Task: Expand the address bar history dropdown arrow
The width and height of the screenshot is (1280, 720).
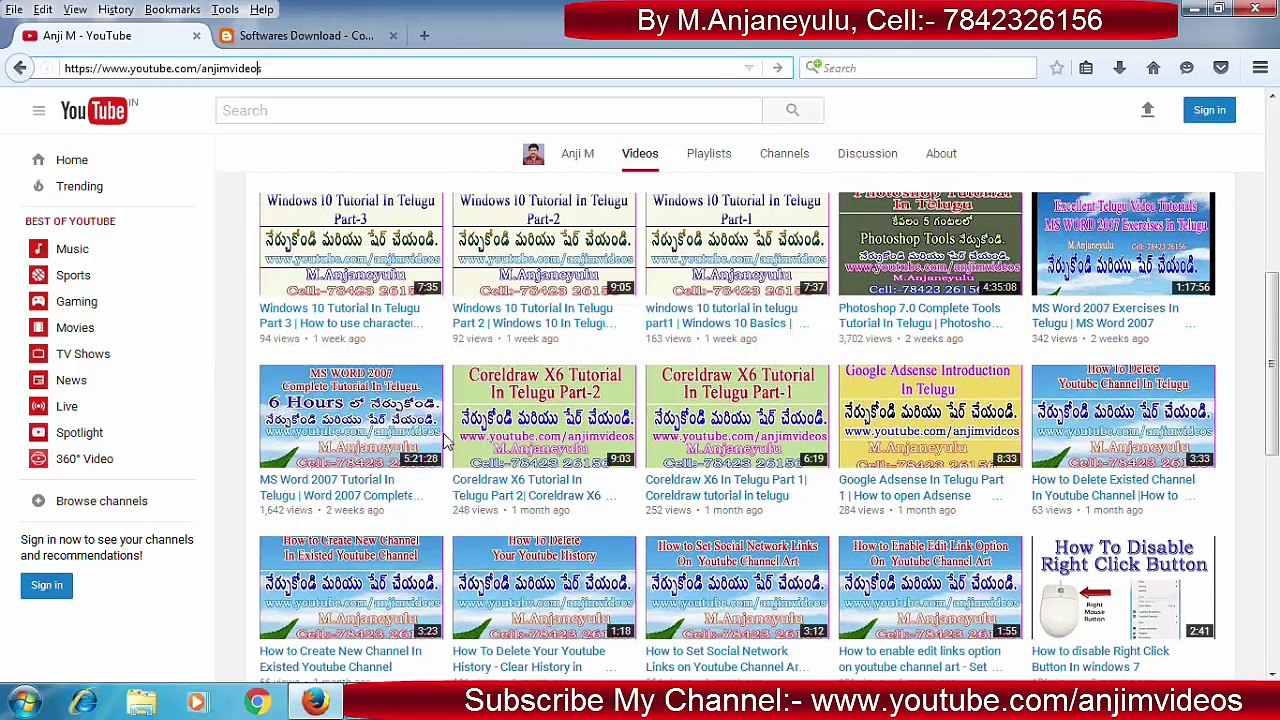Action: 749,68
